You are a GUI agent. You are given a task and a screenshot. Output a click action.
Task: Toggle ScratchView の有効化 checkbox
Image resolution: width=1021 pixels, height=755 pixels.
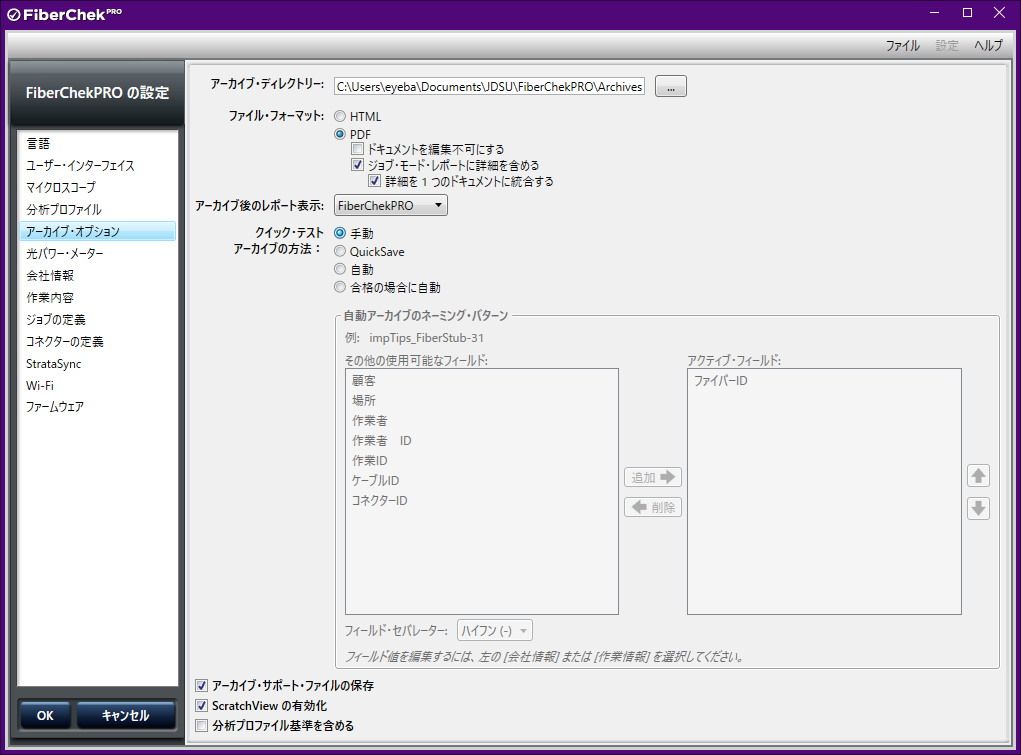202,705
